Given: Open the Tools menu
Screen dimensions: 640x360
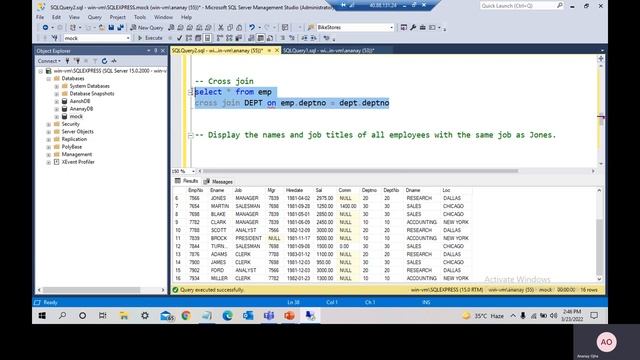Looking at the screenshot, I should (140, 17).
